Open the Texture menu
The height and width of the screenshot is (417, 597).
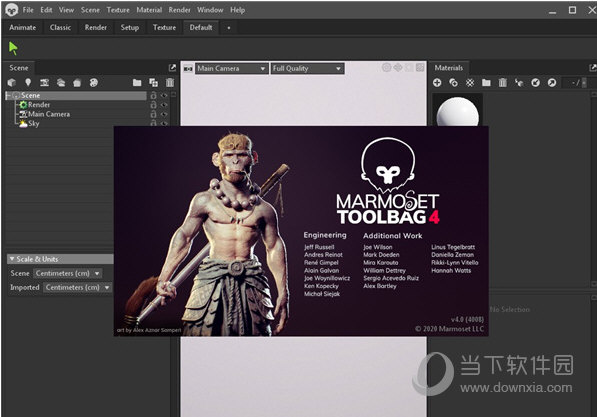click(x=118, y=10)
